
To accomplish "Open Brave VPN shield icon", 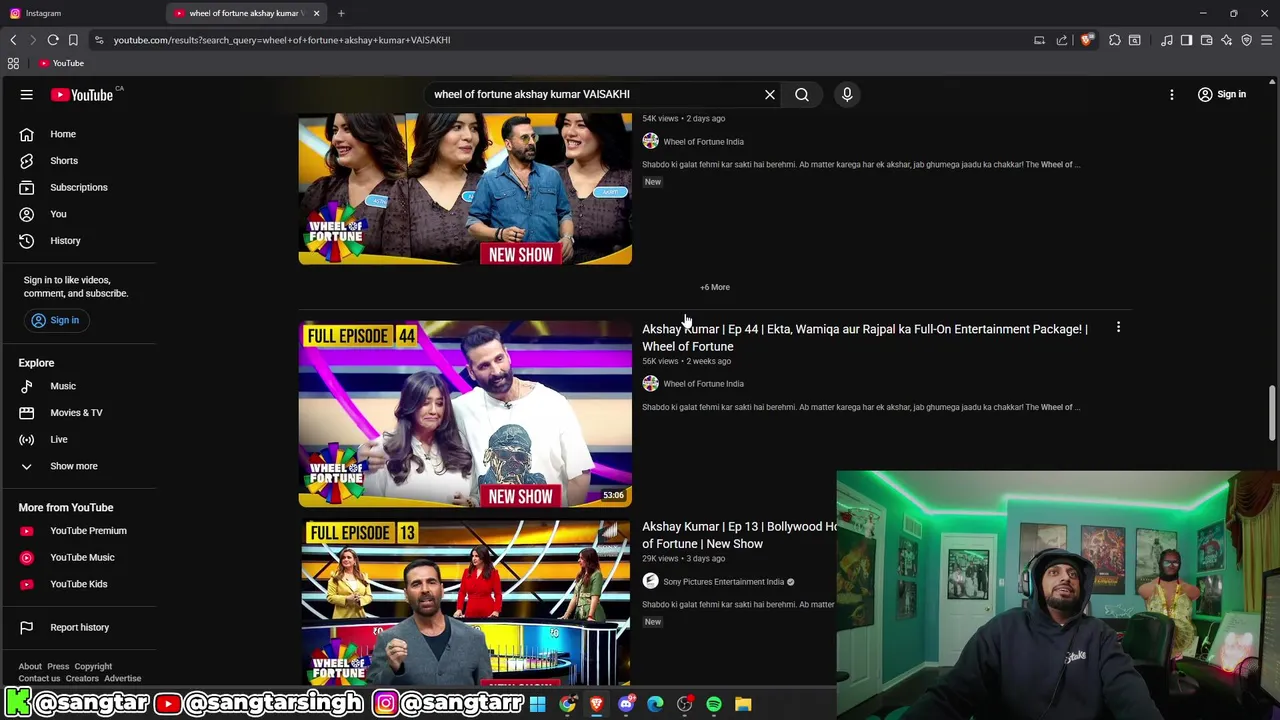I will 1247,40.
